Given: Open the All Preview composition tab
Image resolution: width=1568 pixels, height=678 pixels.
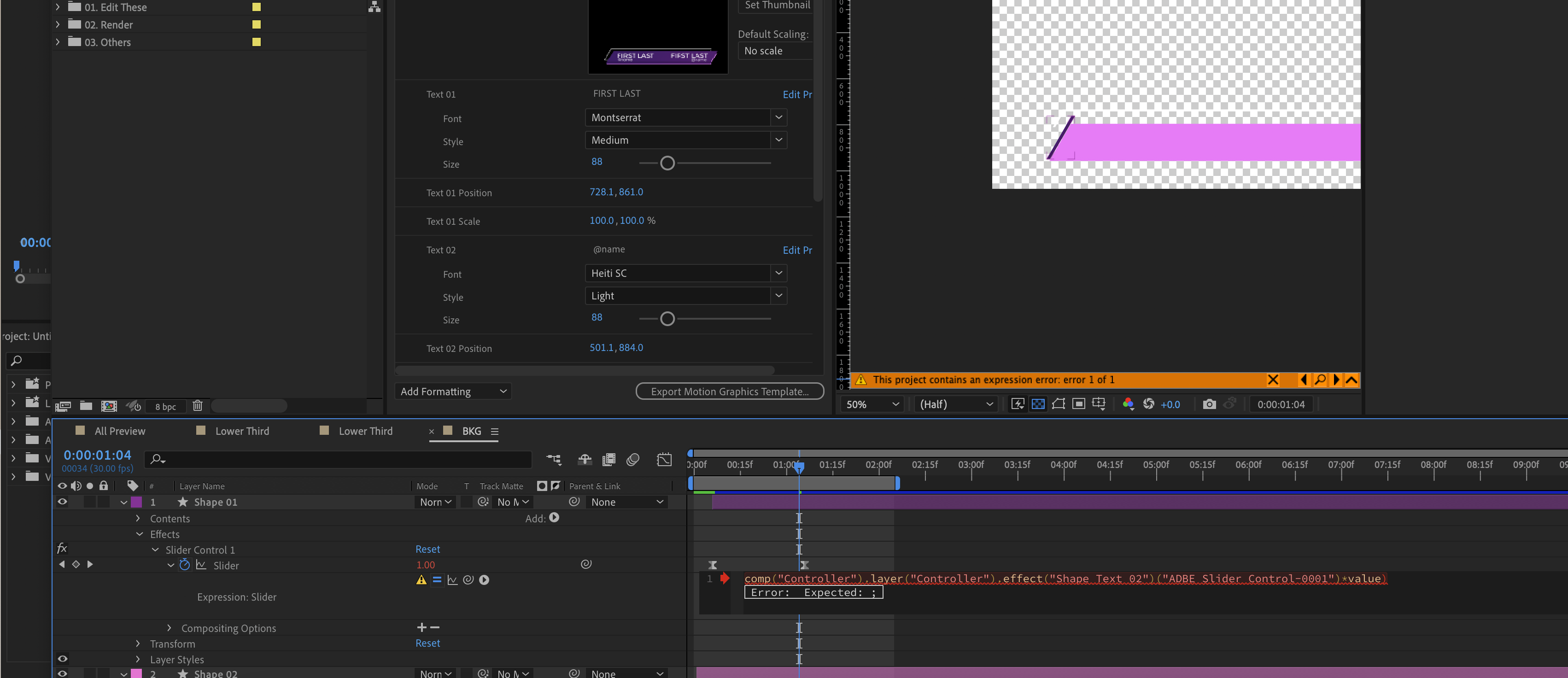Looking at the screenshot, I should (x=120, y=430).
